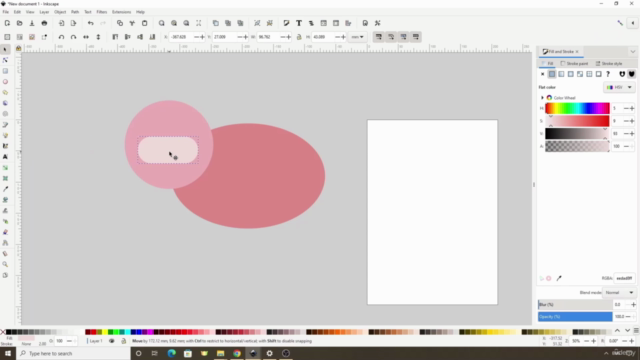
Task: Switch to the Stroke style tab
Action: click(x=609, y=64)
